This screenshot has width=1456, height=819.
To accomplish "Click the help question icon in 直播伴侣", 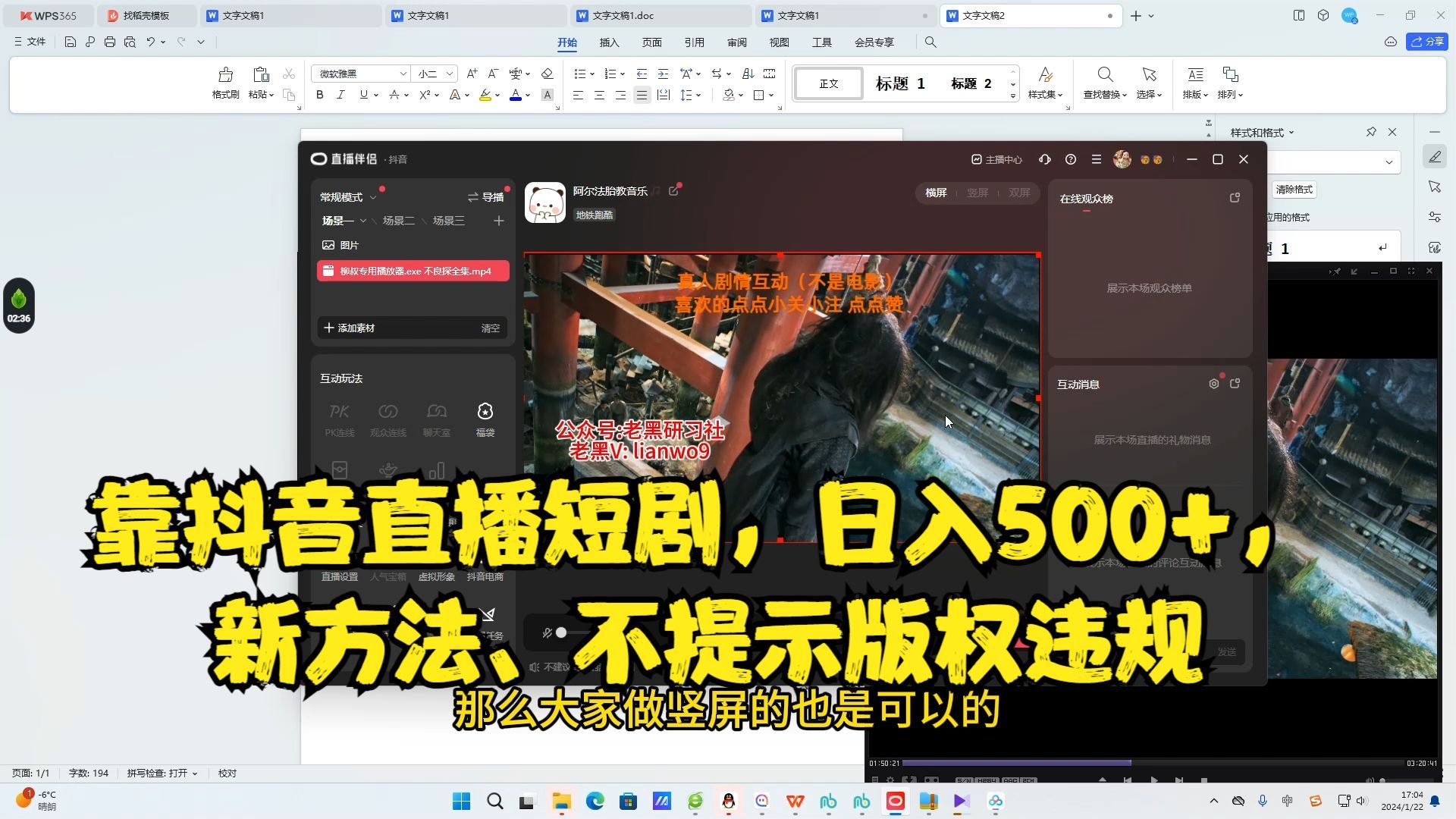I will tap(1071, 159).
